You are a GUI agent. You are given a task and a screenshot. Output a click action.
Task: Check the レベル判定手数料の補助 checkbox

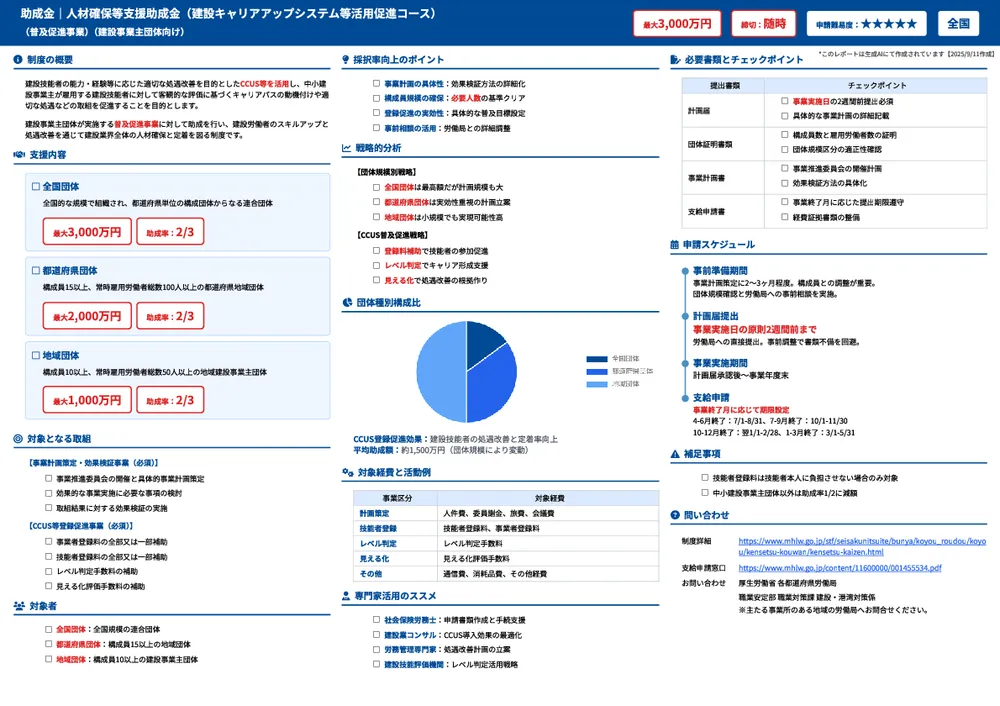tap(48, 571)
